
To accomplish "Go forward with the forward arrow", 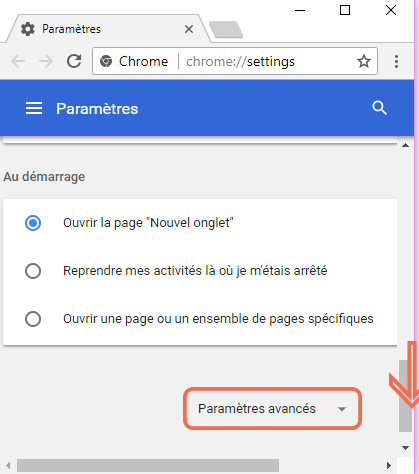I will coord(46,61).
